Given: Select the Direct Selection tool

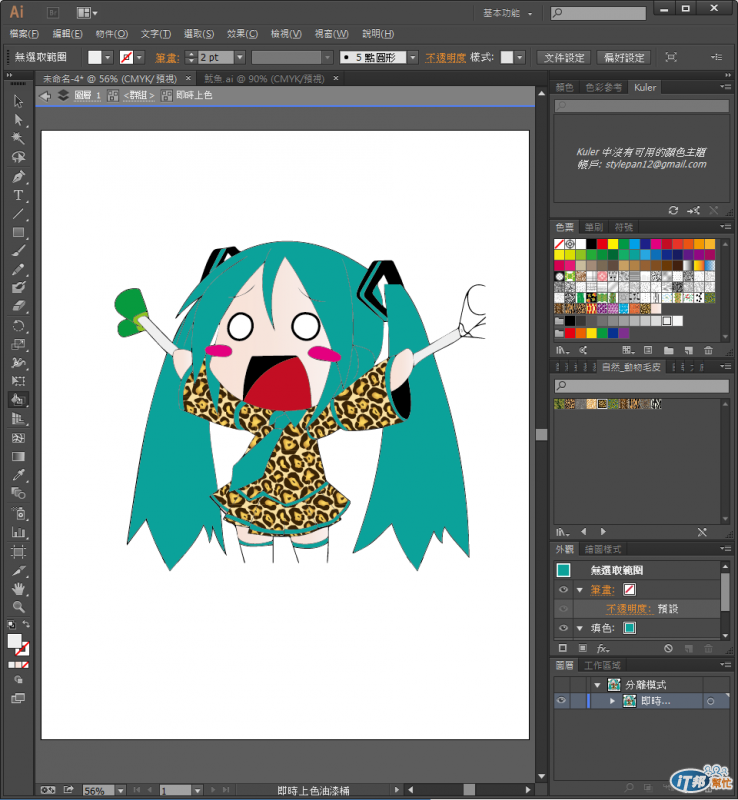Looking at the screenshot, I should point(18,120).
